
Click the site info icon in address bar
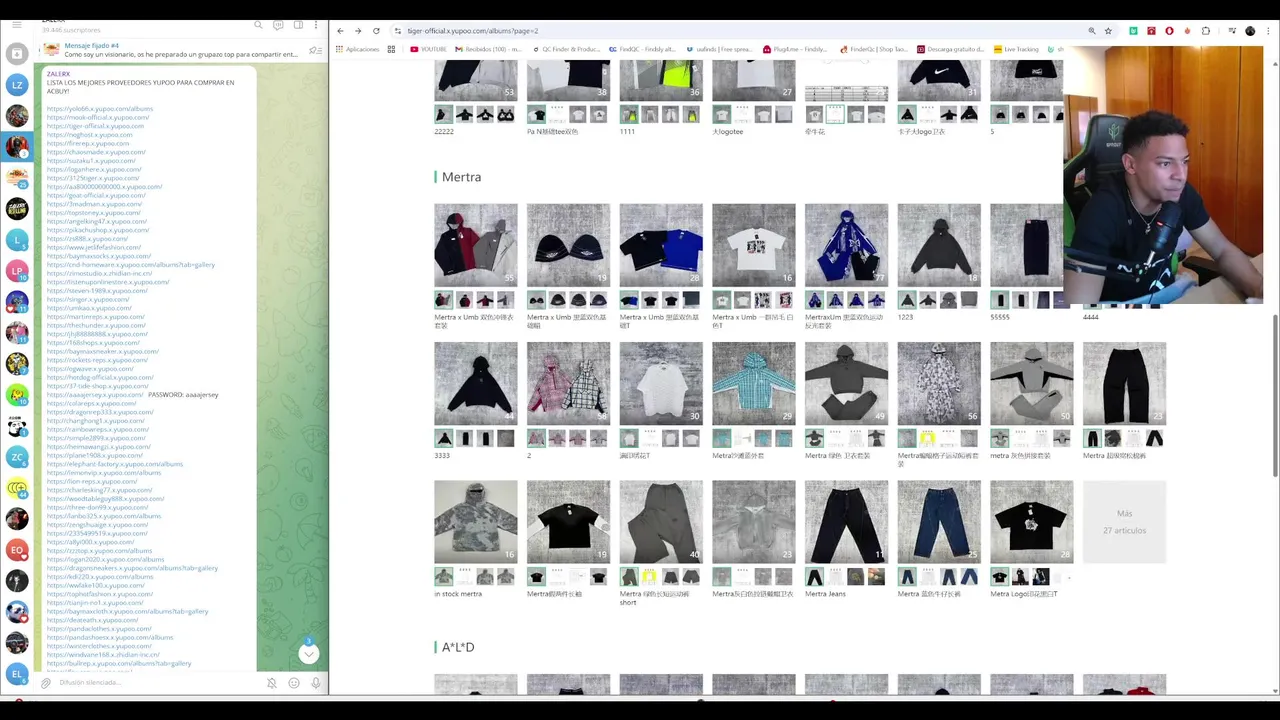[x=398, y=31]
